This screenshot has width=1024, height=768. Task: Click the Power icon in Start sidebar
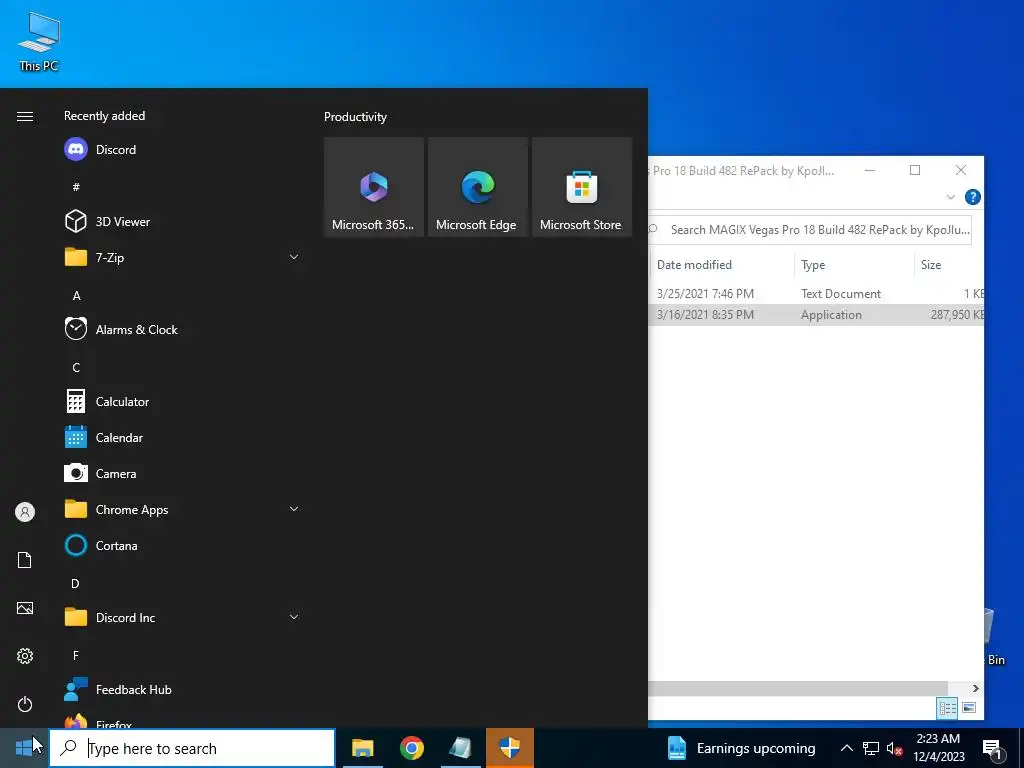pos(25,704)
